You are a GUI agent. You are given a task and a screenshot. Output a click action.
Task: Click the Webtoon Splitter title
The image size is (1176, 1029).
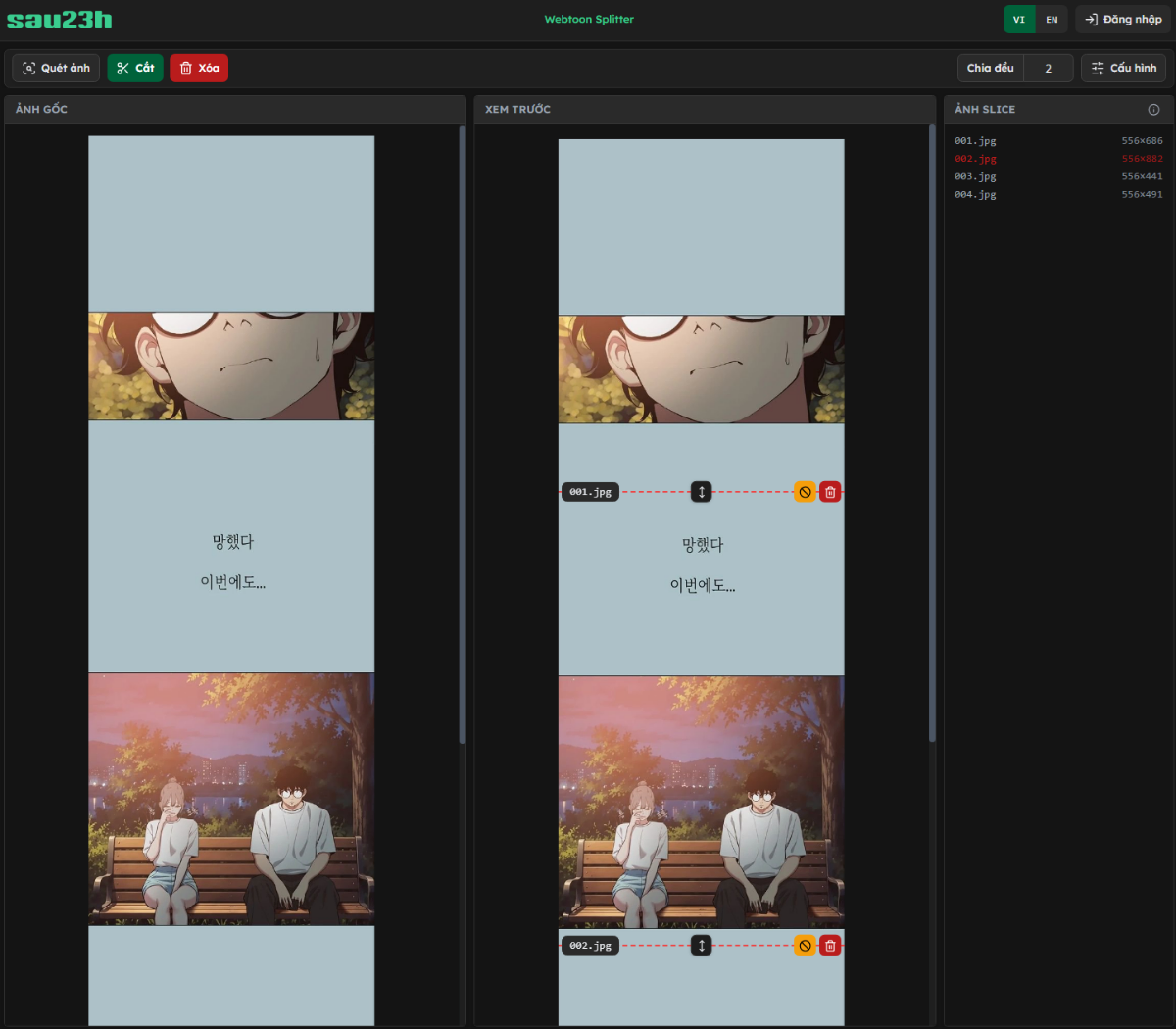click(589, 19)
